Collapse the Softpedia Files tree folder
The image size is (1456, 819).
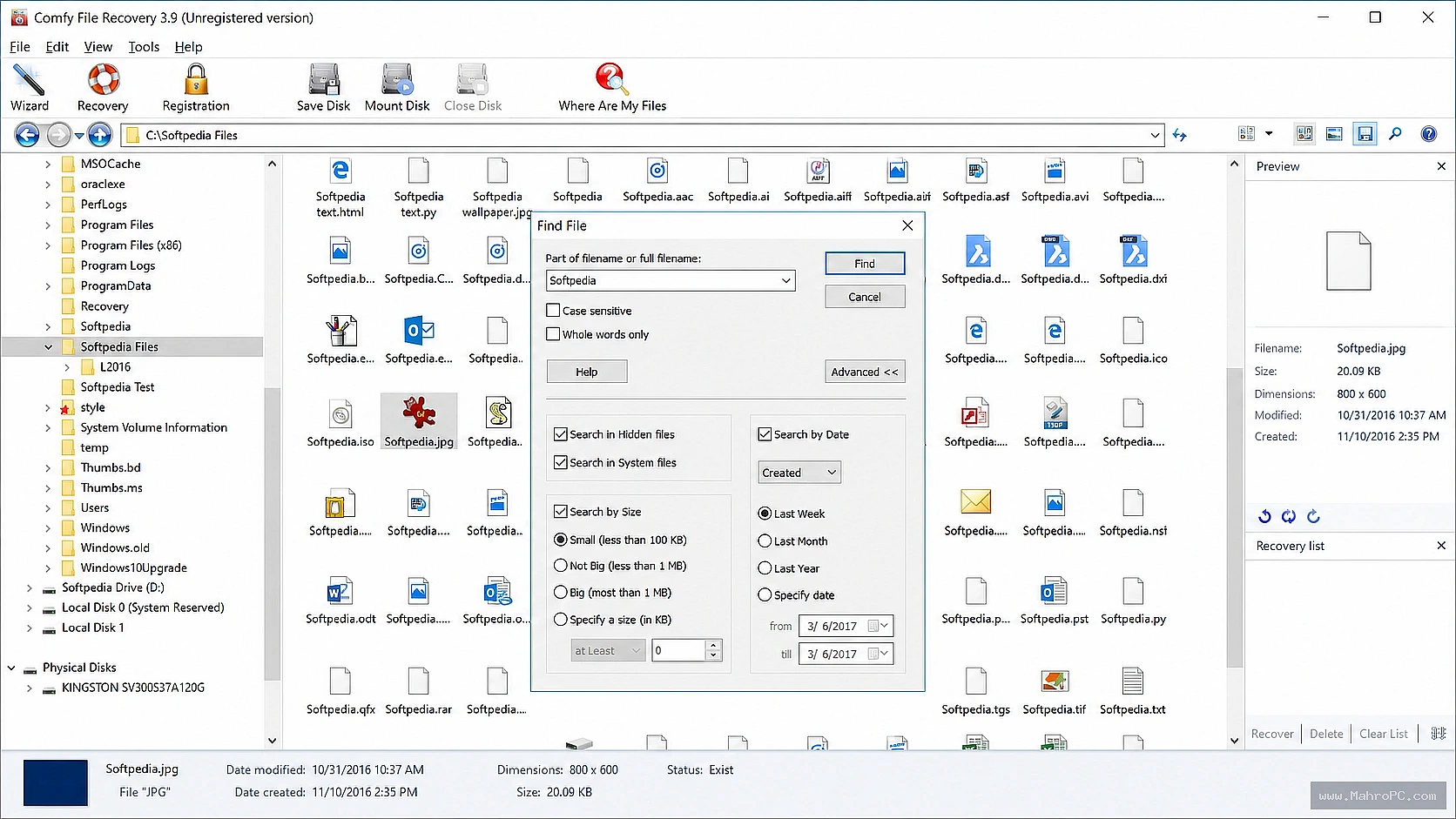pos(48,346)
